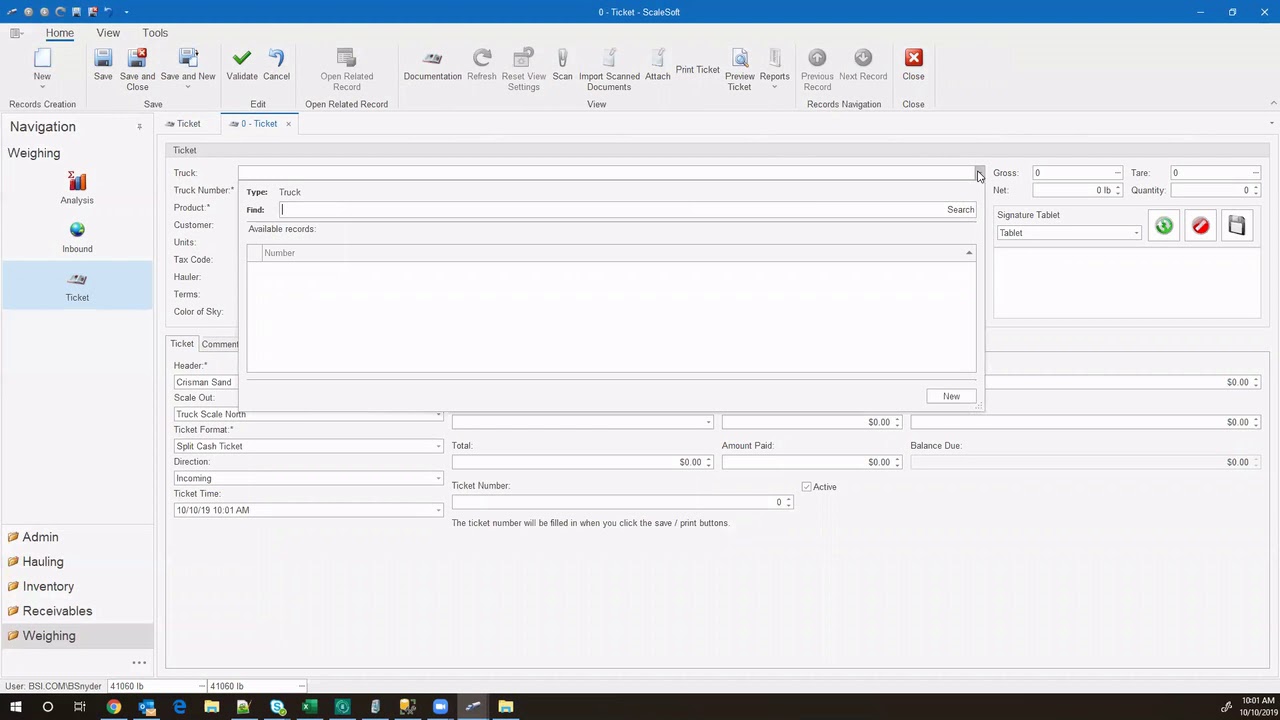The image size is (1280, 720).
Task: Collapse the Truck lookup dropdown arrow
Action: tap(980, 173)
